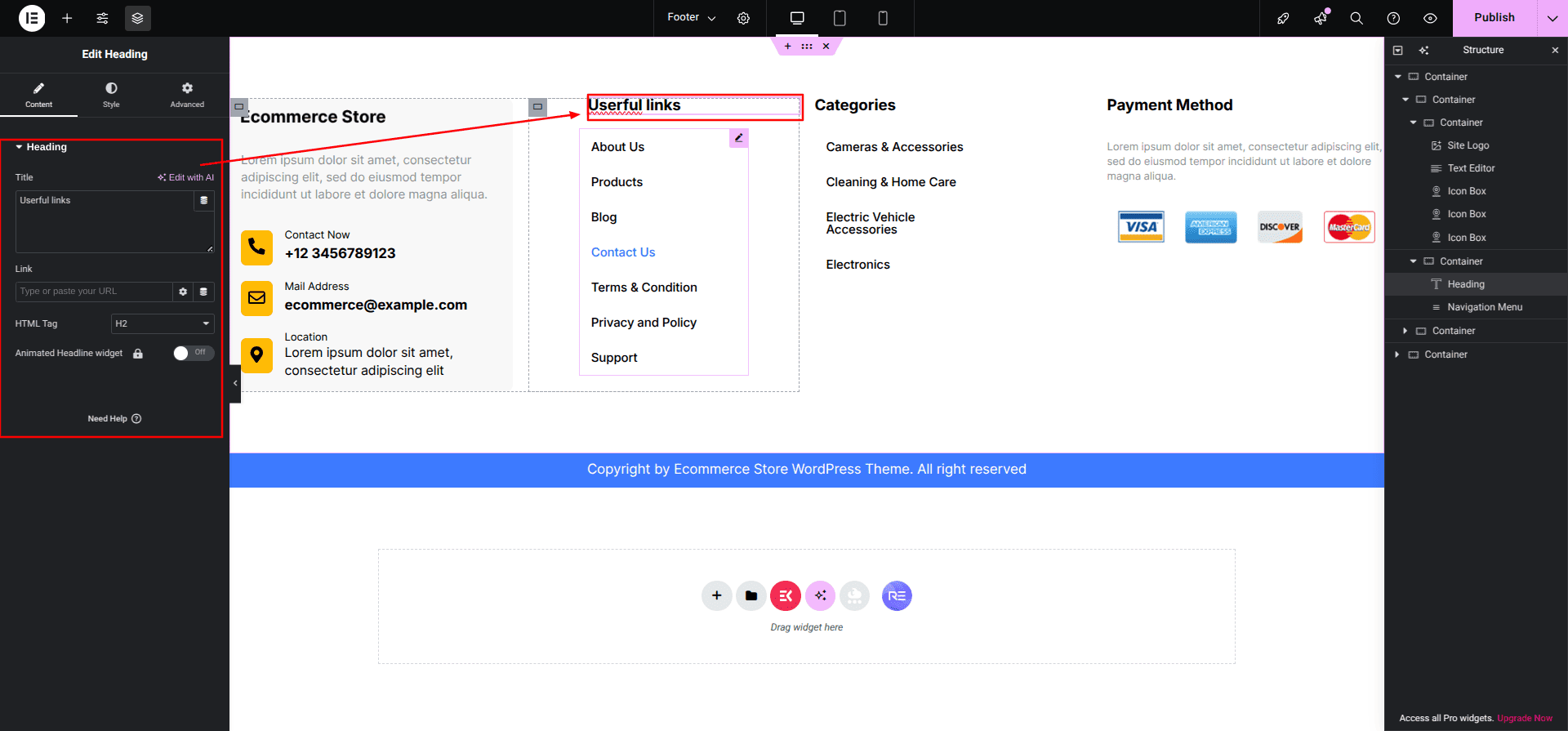Viewport: 1568px width, 731px height.
Task: Click the Upgrade Now link
Action: [x=1524, y=719]
